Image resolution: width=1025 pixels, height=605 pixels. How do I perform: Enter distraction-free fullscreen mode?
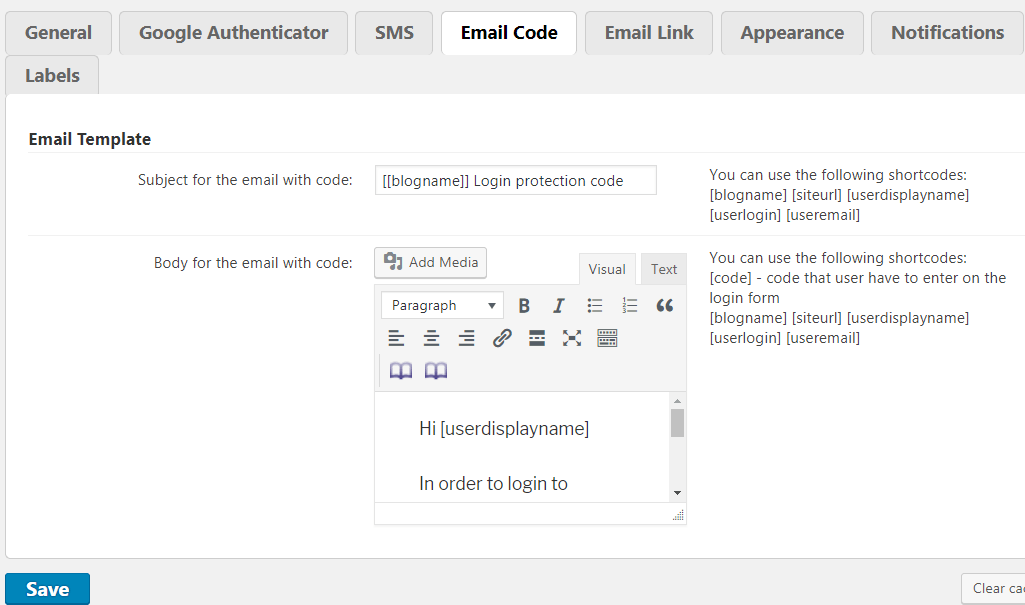coord(572,338)
